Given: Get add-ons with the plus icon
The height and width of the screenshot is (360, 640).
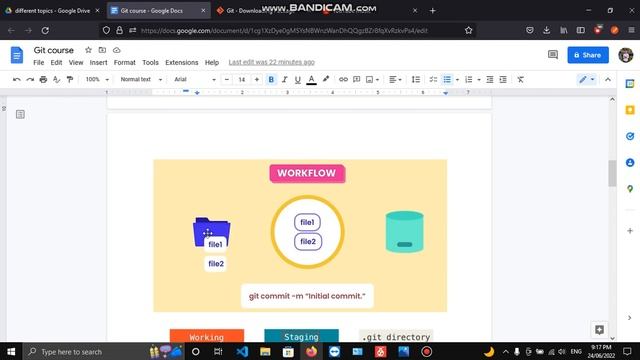Looking at the screenshot, I should click(x=630, y=231).
